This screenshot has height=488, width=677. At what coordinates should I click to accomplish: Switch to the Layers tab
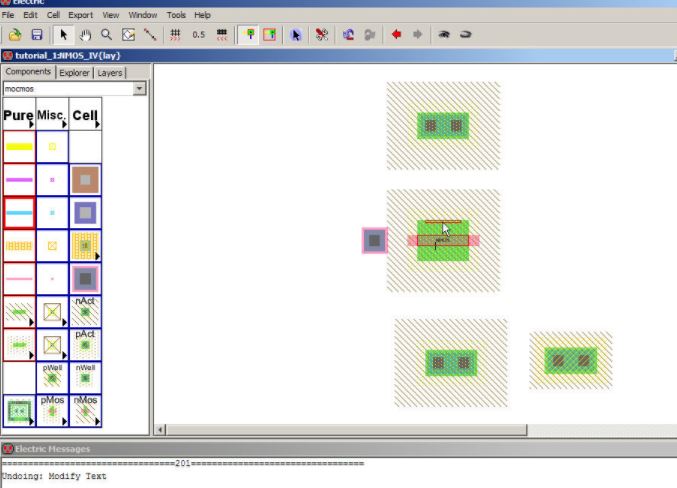tap(110, 73)
